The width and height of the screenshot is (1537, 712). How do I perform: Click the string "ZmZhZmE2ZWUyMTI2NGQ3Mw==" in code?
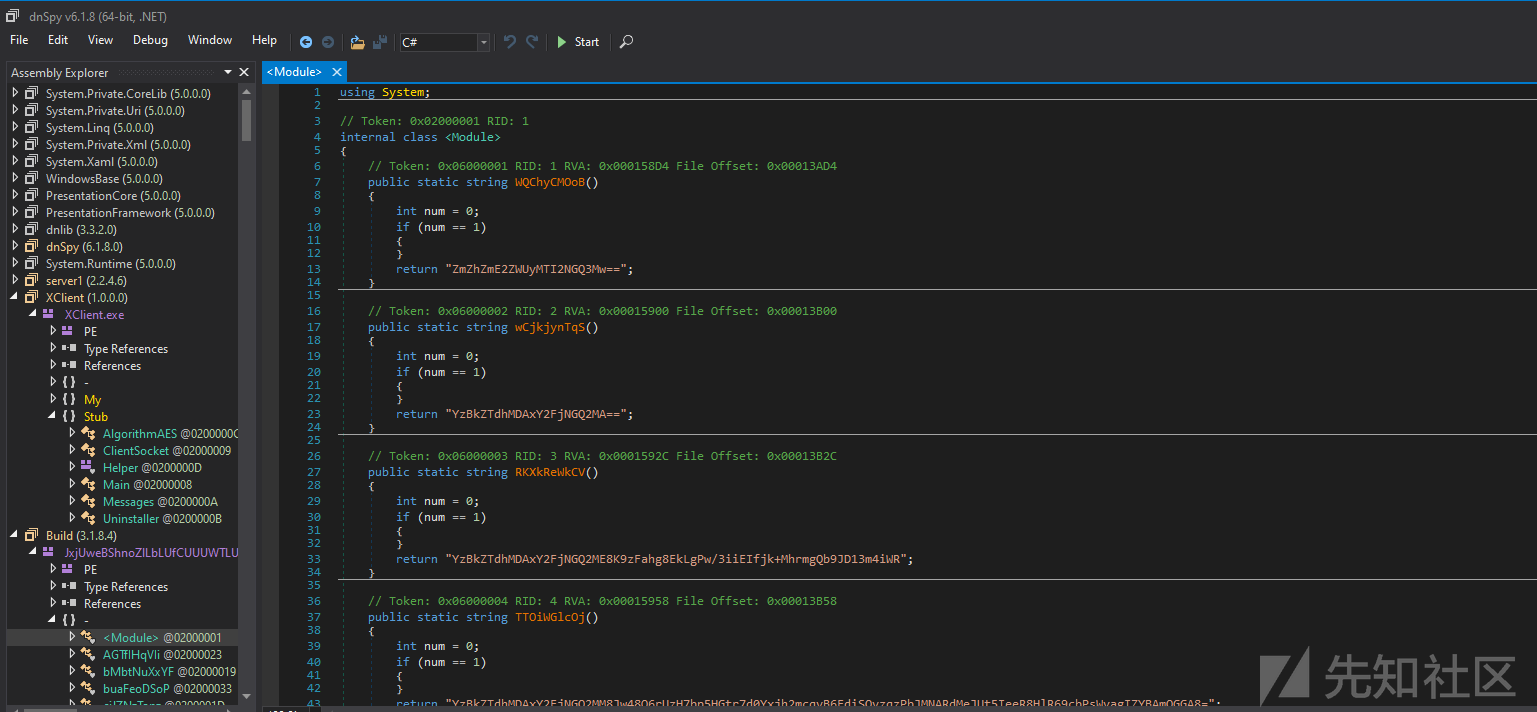point(538,269)
